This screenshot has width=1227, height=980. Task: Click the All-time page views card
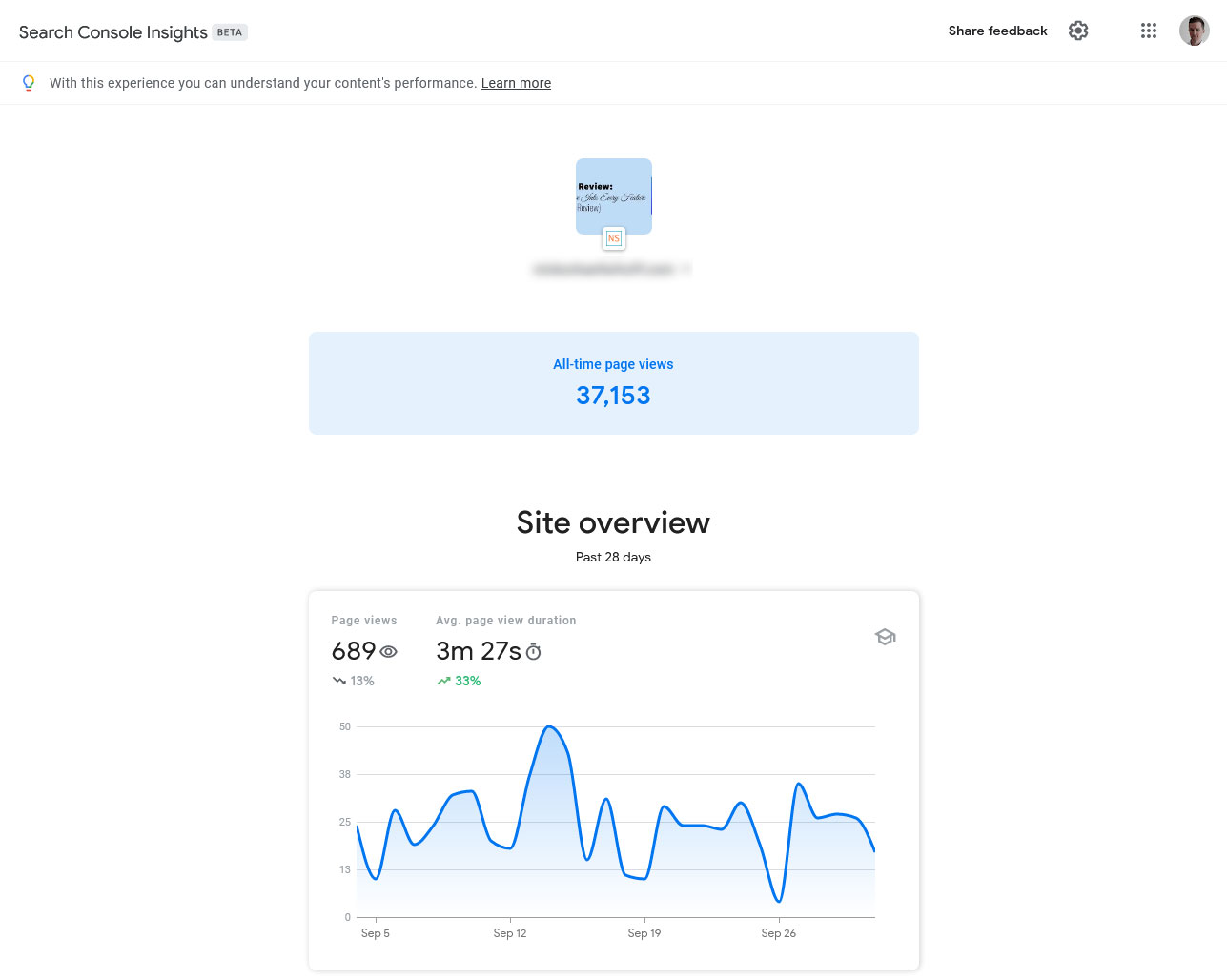coord(614,383)
